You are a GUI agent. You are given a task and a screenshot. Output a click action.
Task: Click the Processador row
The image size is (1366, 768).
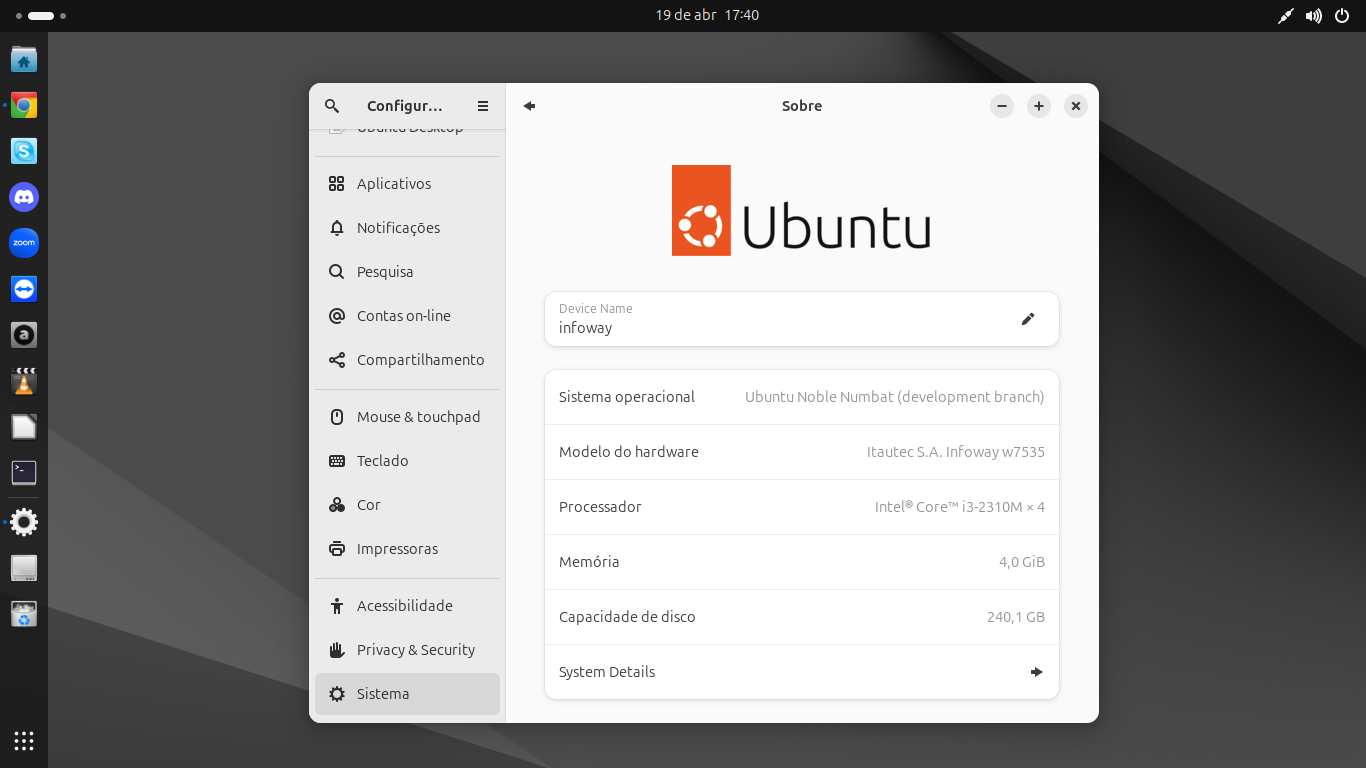802,507
